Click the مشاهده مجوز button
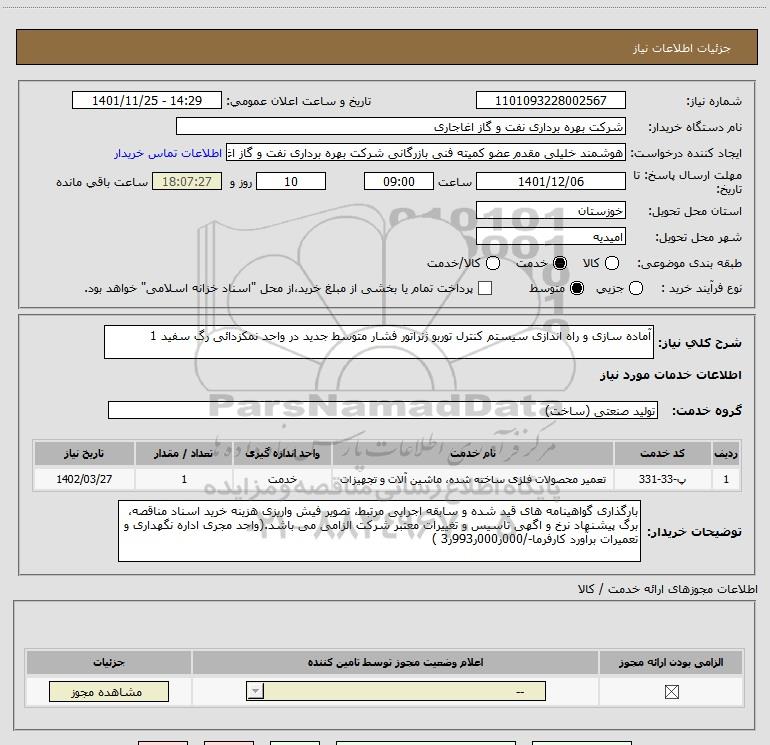This screenshot has height=745, width=770. point(109,691)
